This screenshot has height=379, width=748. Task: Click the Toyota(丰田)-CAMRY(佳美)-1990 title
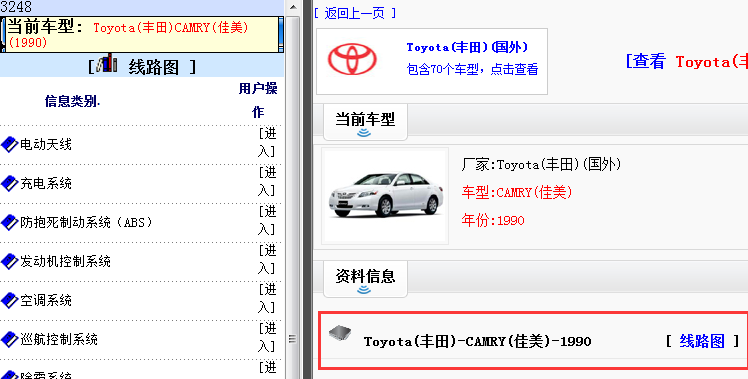(478, 341)
